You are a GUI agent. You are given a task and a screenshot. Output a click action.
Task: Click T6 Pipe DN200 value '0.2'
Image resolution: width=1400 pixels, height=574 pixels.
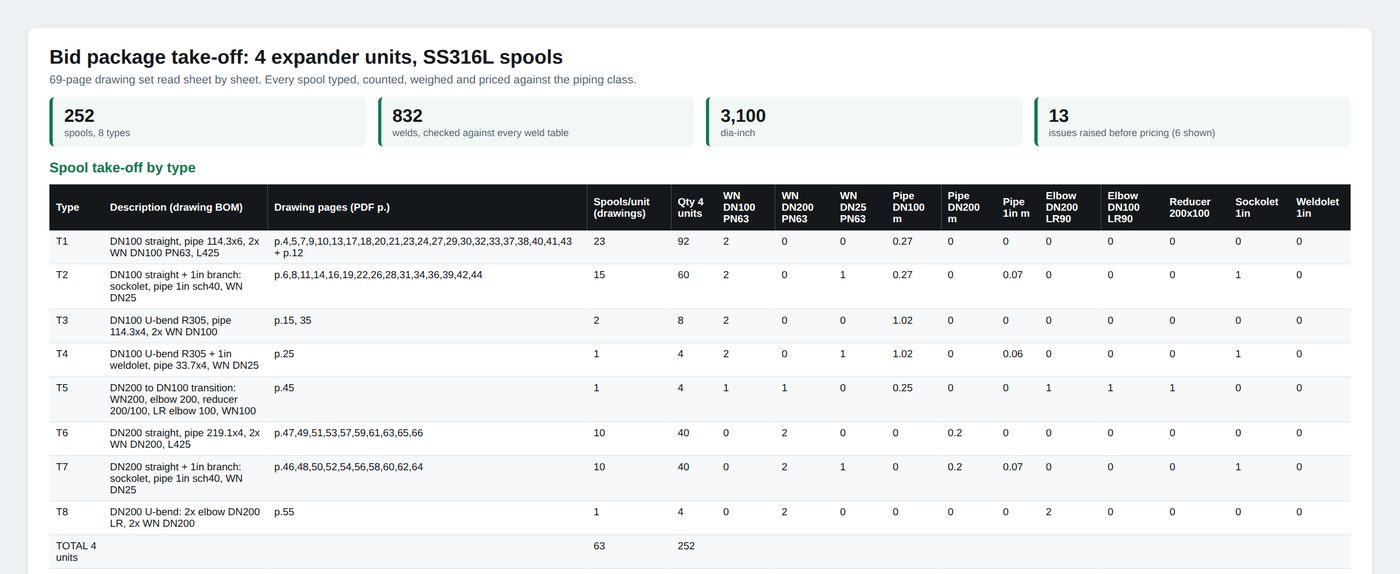tap(955, 432)
